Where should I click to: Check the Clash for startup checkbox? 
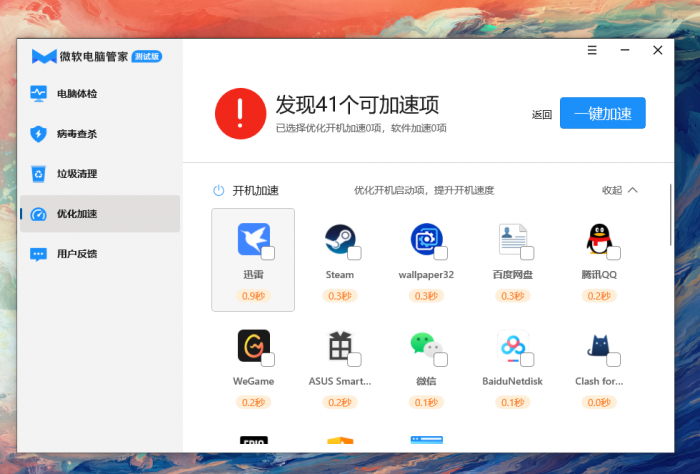point(613,359)
